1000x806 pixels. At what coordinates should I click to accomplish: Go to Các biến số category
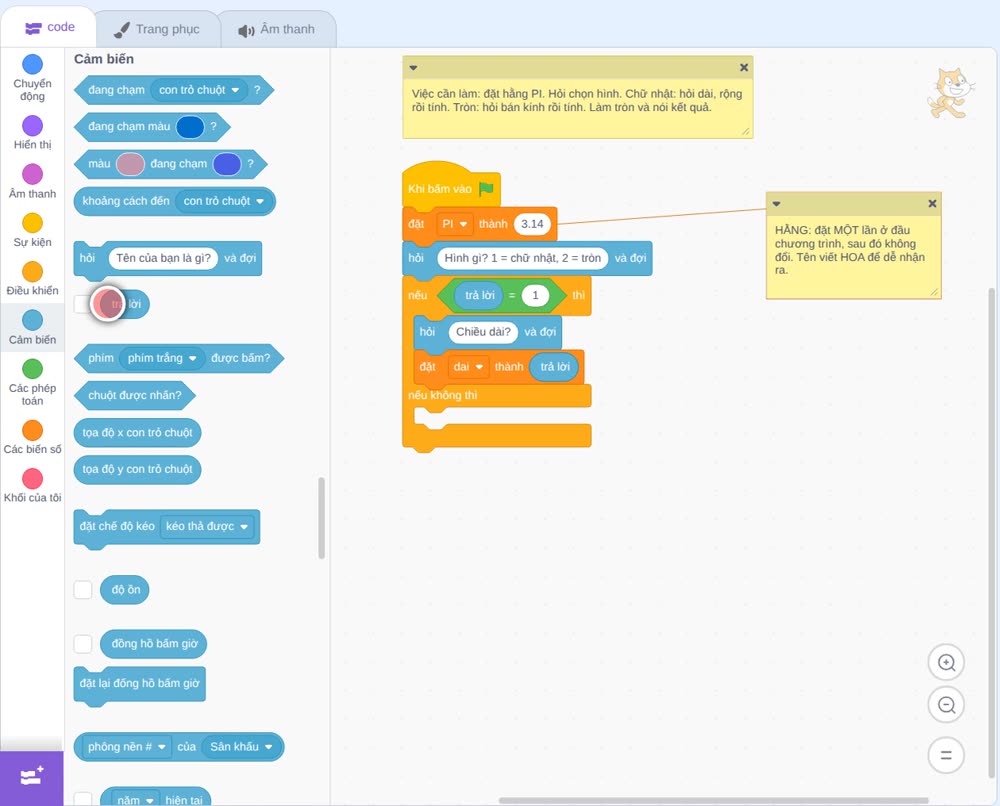pyautogui.click(x=33, y=437)
